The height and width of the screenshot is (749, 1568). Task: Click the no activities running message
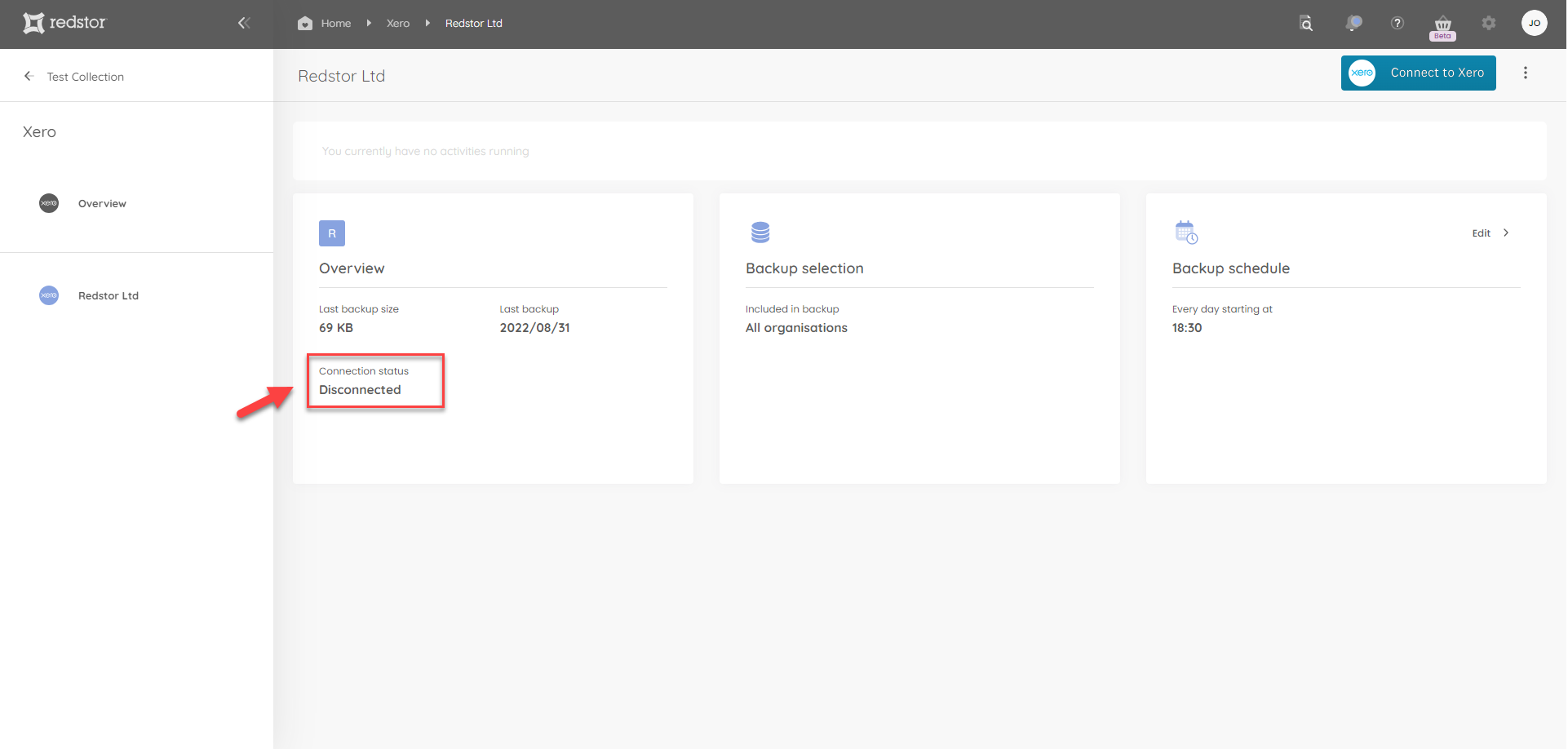425,152
